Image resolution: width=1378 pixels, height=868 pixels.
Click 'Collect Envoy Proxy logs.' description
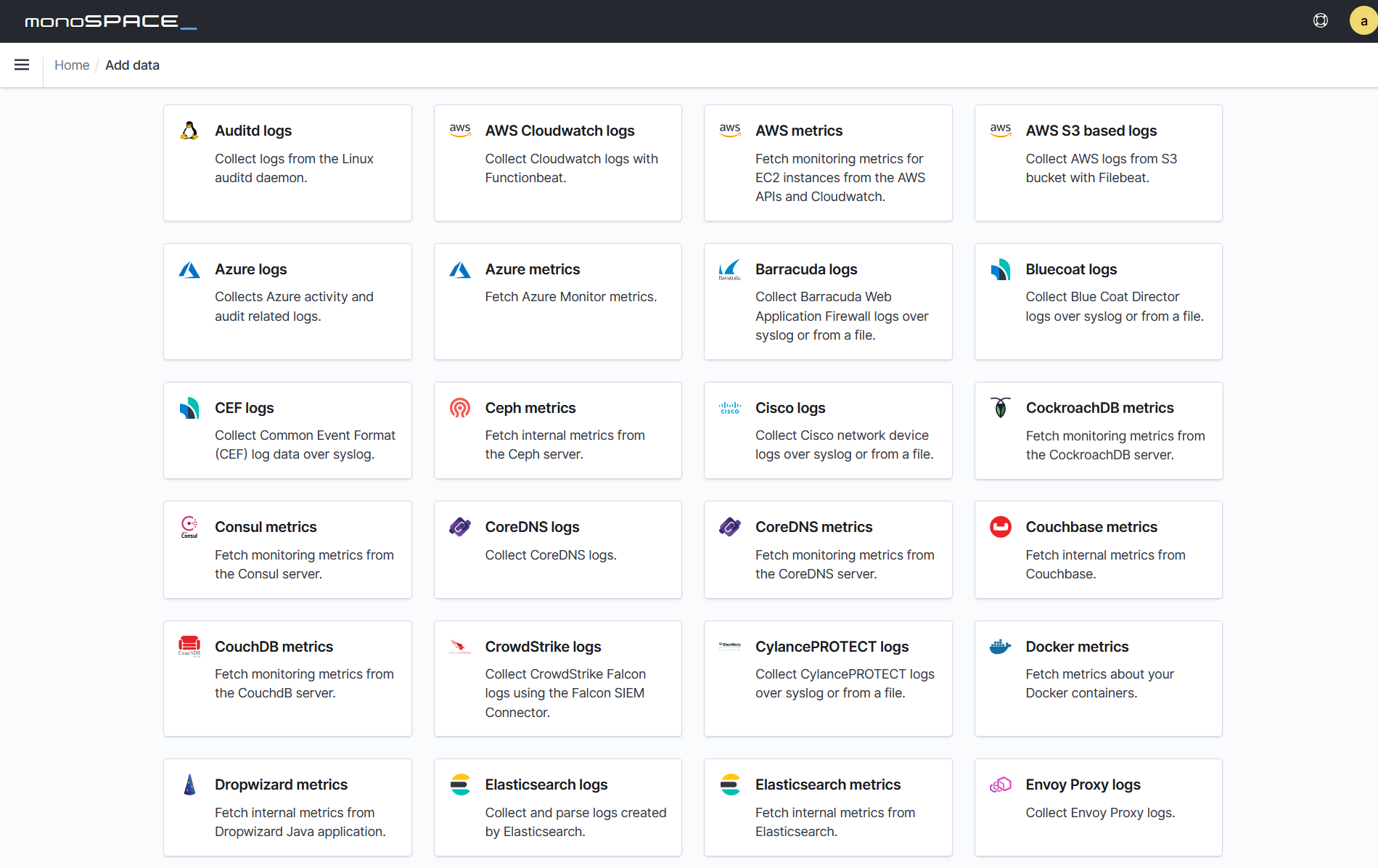tap(1100, 813)
